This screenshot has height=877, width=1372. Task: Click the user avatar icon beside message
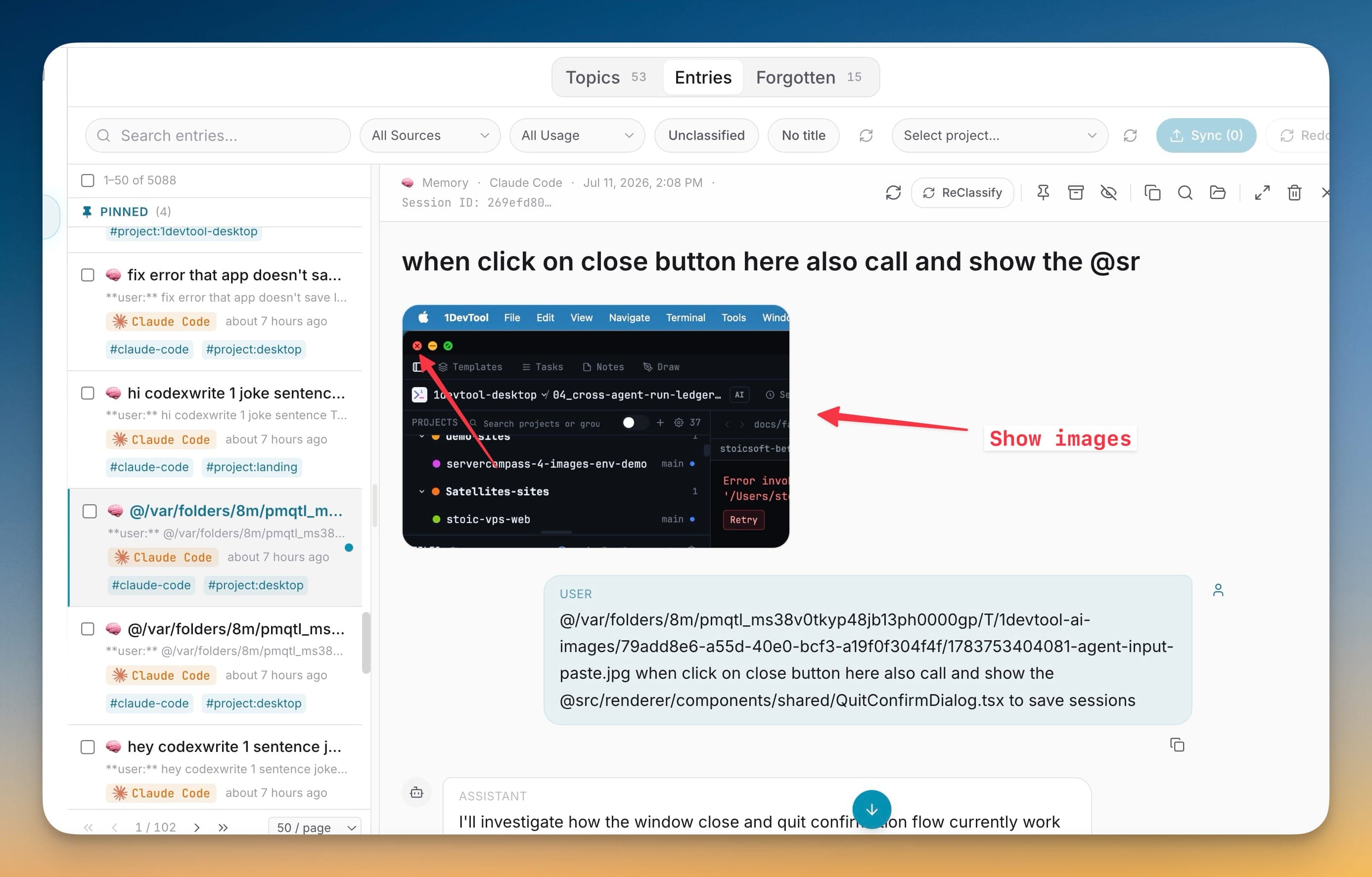[1218, 590]
